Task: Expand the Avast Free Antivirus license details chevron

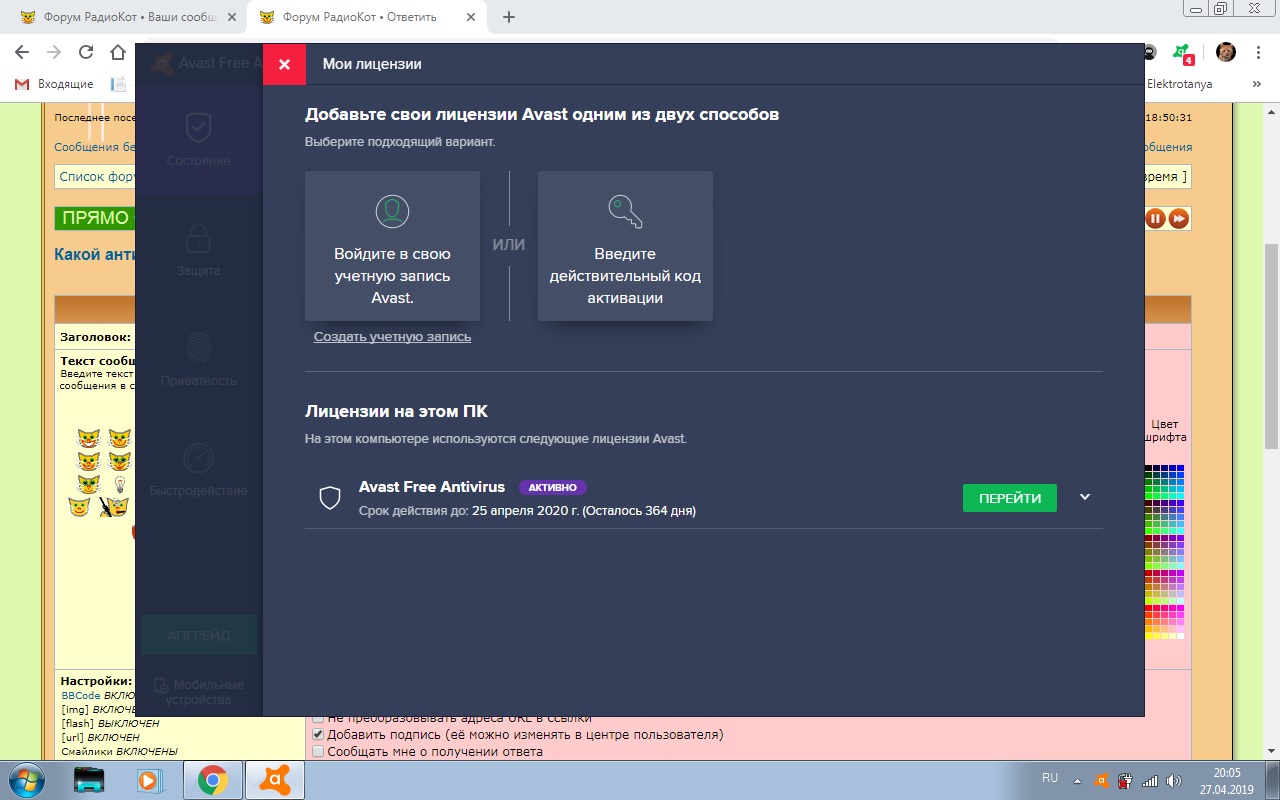Action: click(1085, 497)
